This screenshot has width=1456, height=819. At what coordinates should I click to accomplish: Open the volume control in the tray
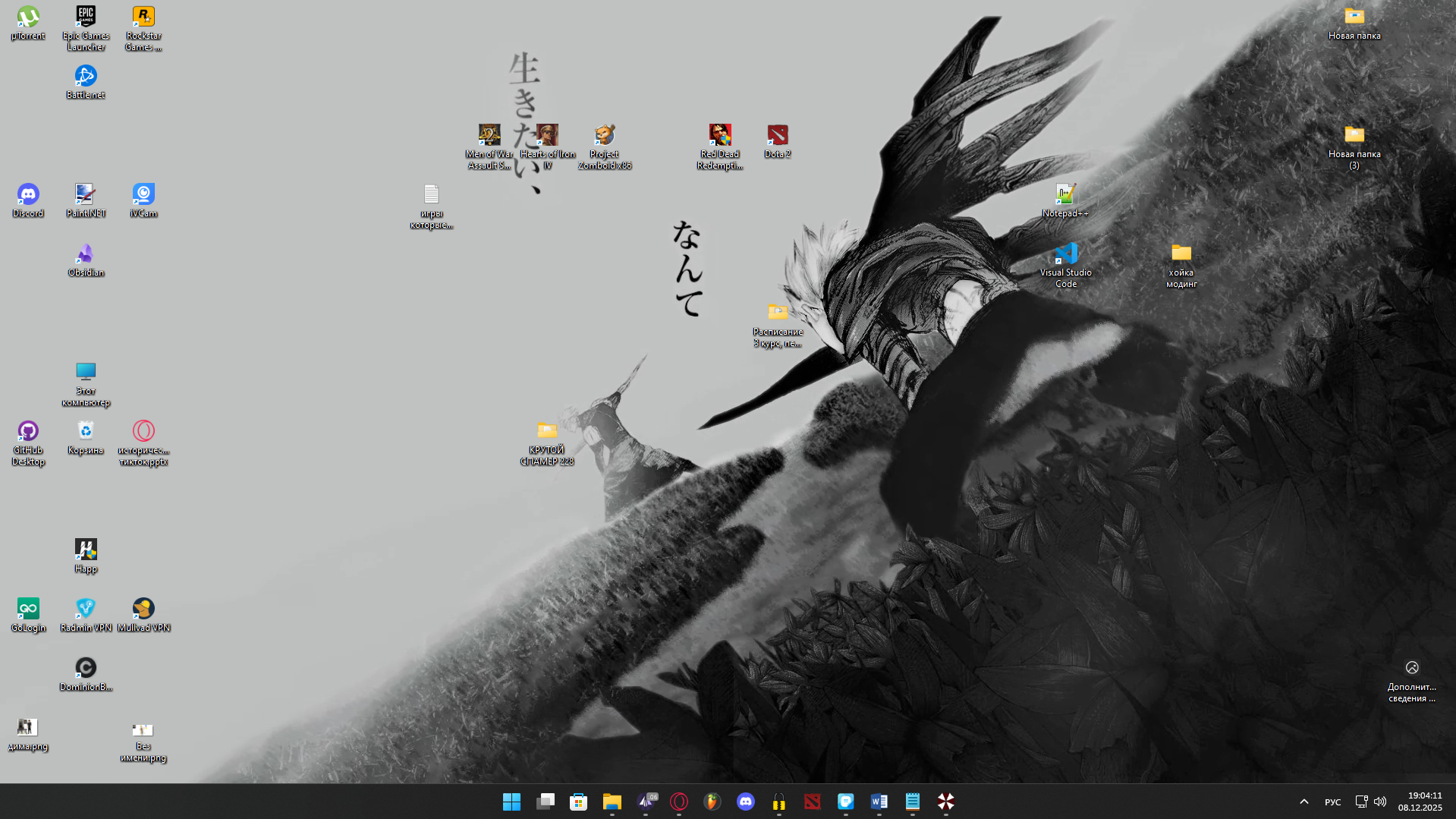click(x=1380, y=802)
